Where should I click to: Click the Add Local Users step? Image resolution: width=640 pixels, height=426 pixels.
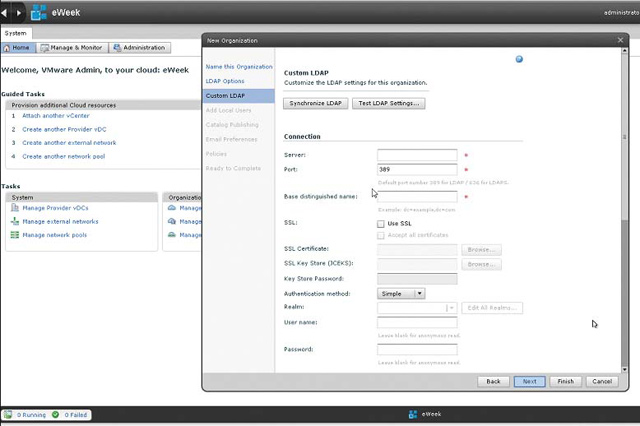click(x=228, y=110)
